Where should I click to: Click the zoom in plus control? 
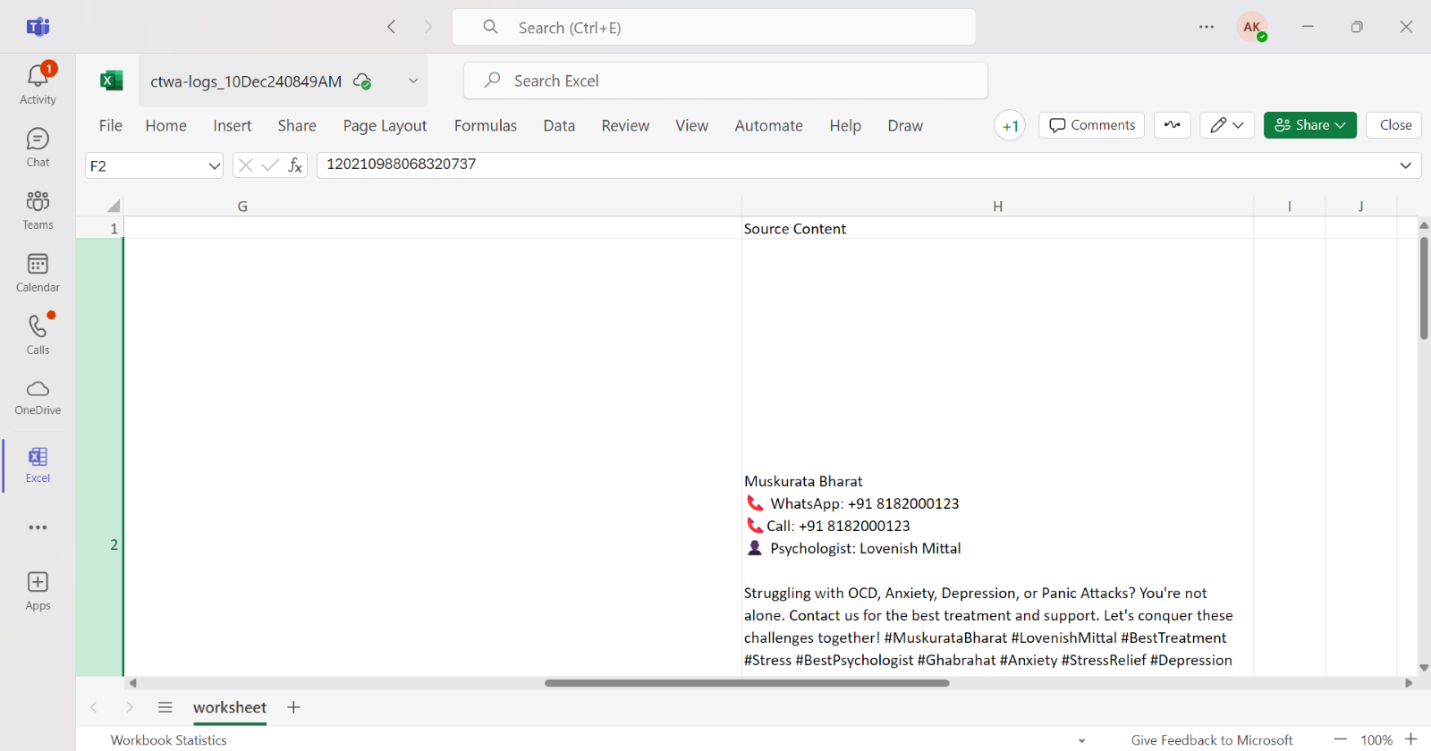[x=1410, y=740]
